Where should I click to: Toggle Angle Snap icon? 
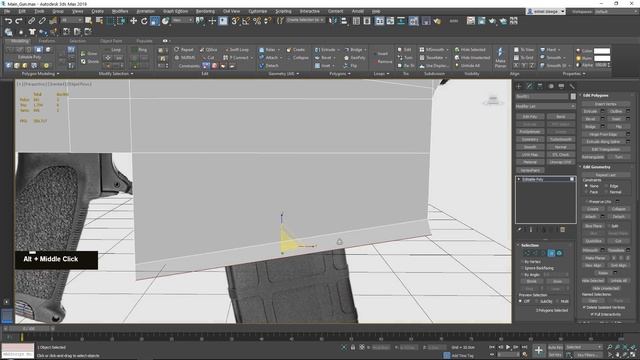246,21
